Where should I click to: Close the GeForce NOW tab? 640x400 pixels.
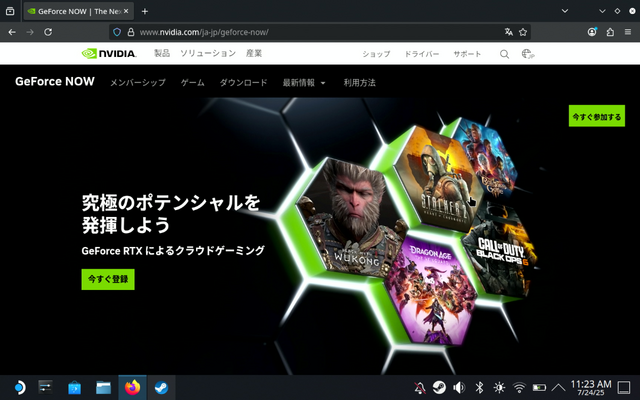[x=126, y=11]
